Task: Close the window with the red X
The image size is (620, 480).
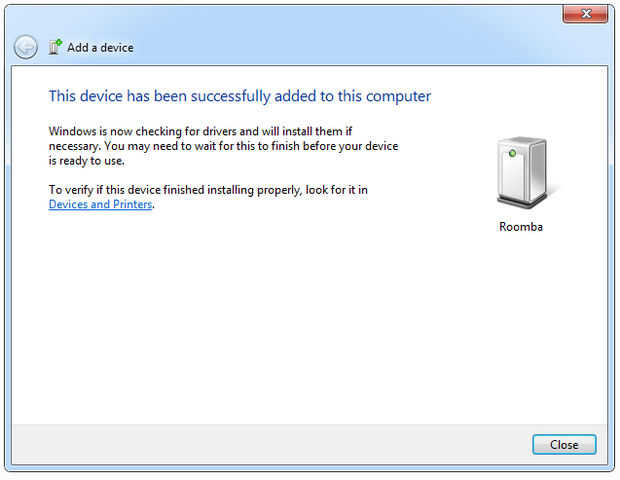Action: pyautogui.click(x=585, y=14)
